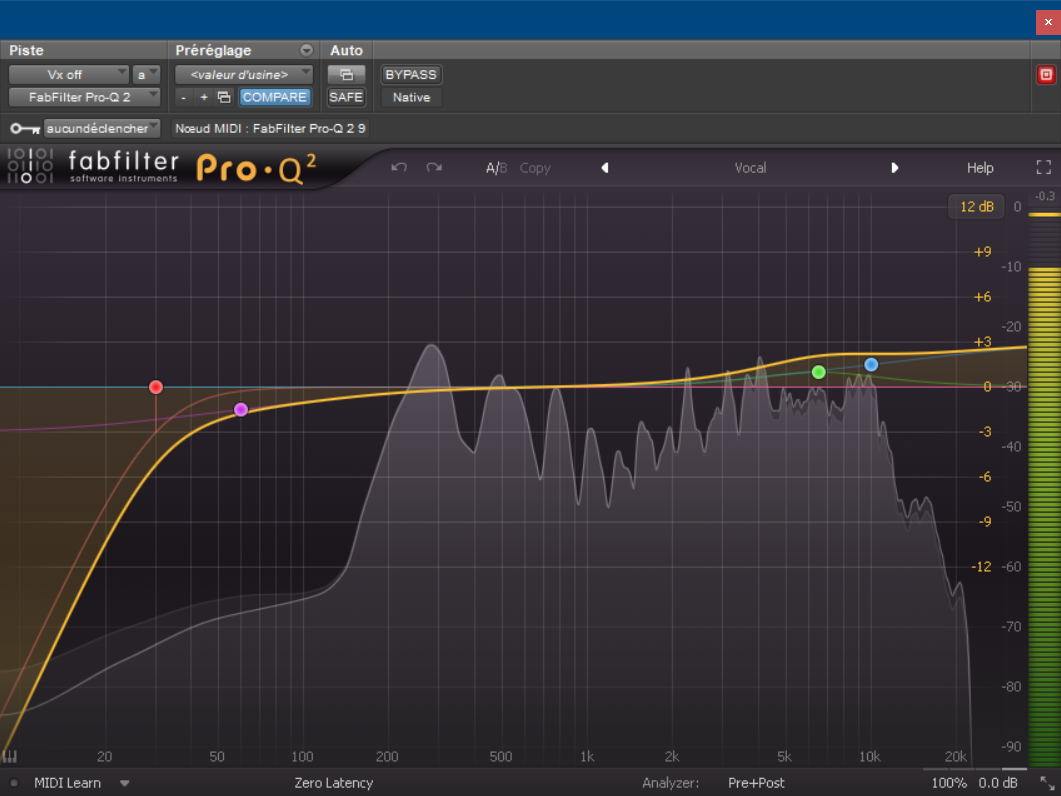
Task: Open the Pre+Post analyzer settings
Action: click(756, 783)
